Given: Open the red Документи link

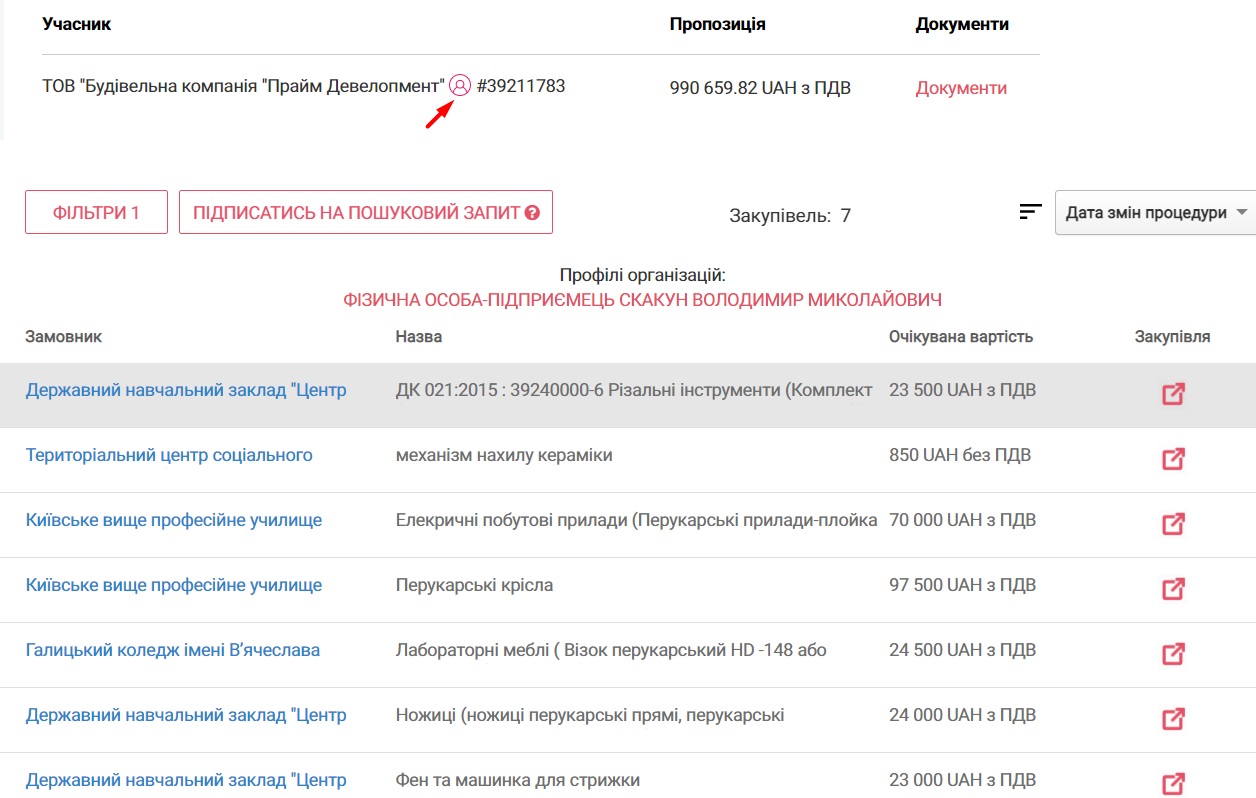Looking at the screenshot, I should tap(961, 88).
